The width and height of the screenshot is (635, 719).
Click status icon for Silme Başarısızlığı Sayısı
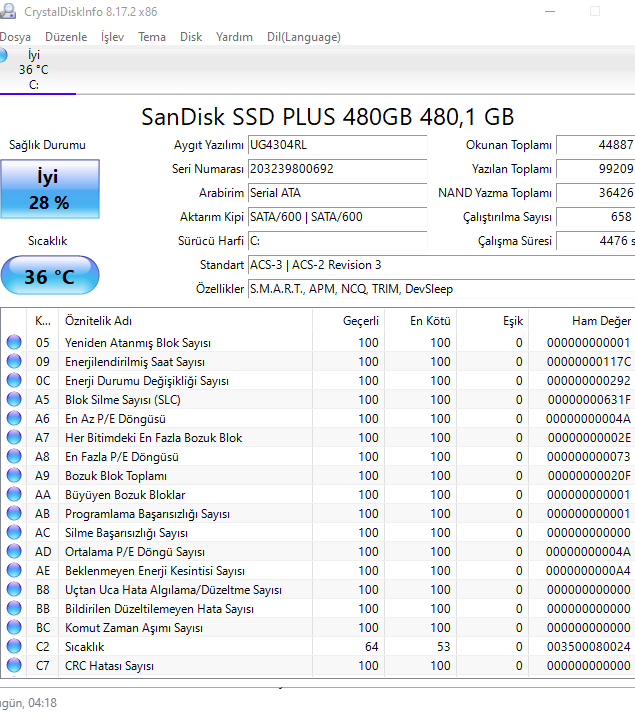(14, 532)
